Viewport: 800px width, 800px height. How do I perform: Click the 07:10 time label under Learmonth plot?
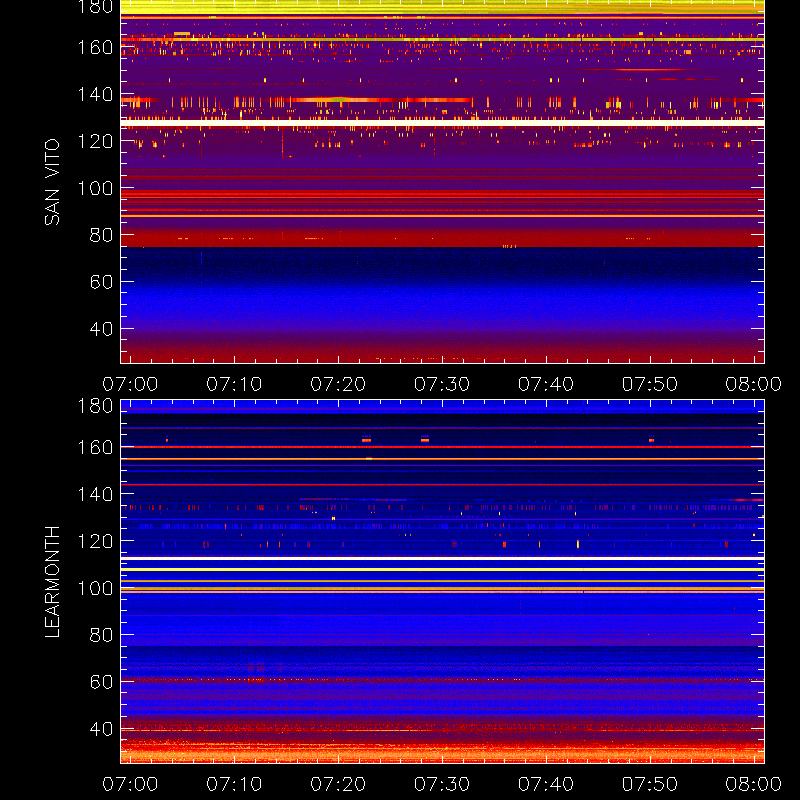[x=234, y=784]
